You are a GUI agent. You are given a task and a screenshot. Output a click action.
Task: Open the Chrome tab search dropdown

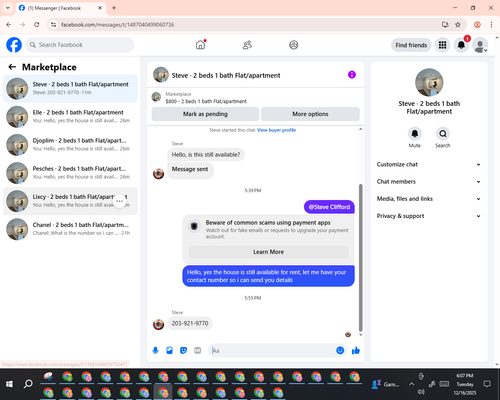[8, 8]
